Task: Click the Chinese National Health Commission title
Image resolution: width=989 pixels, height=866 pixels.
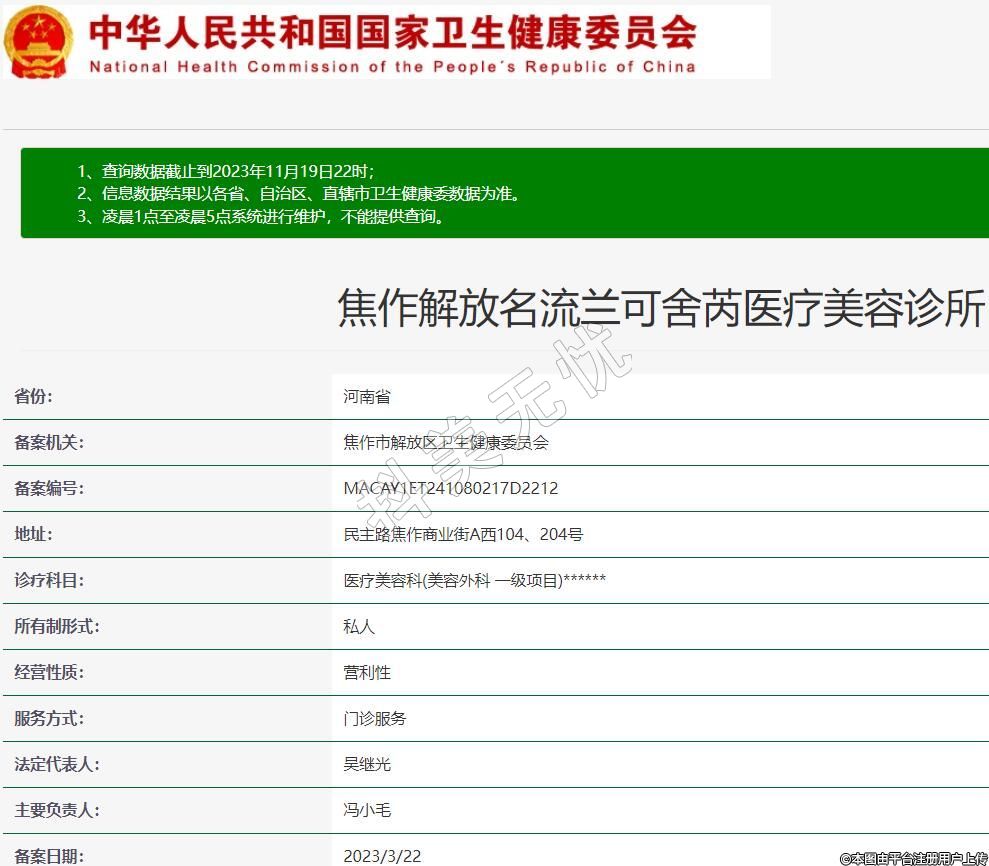Action: point(392,32)
